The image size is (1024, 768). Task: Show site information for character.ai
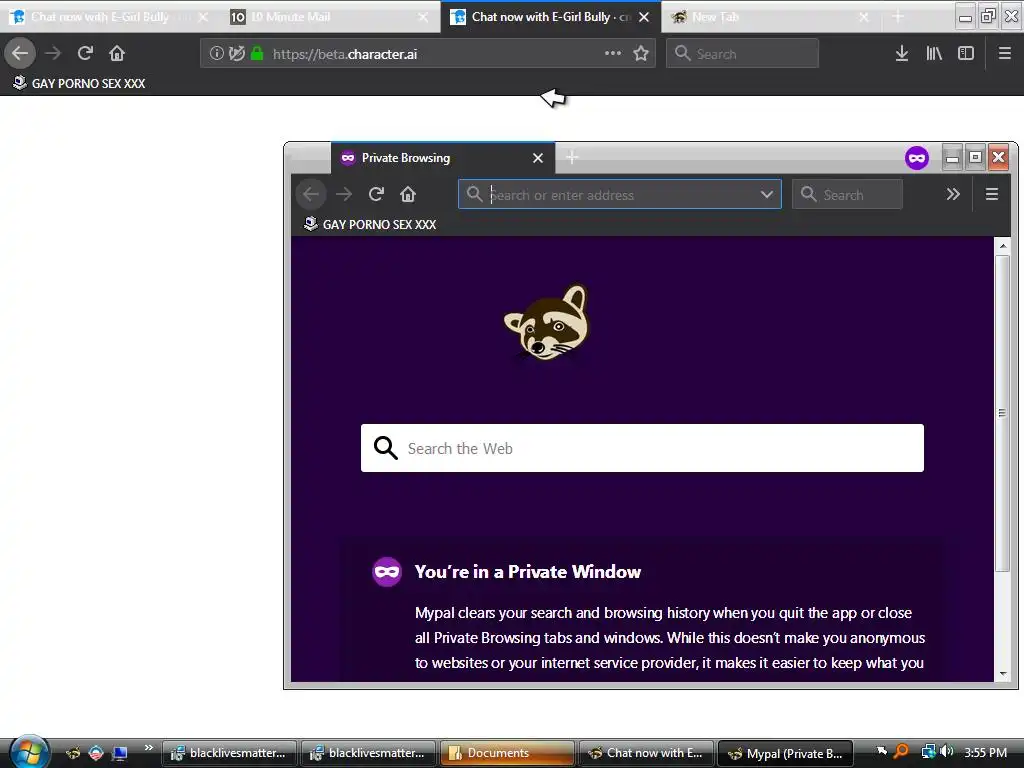216,54
